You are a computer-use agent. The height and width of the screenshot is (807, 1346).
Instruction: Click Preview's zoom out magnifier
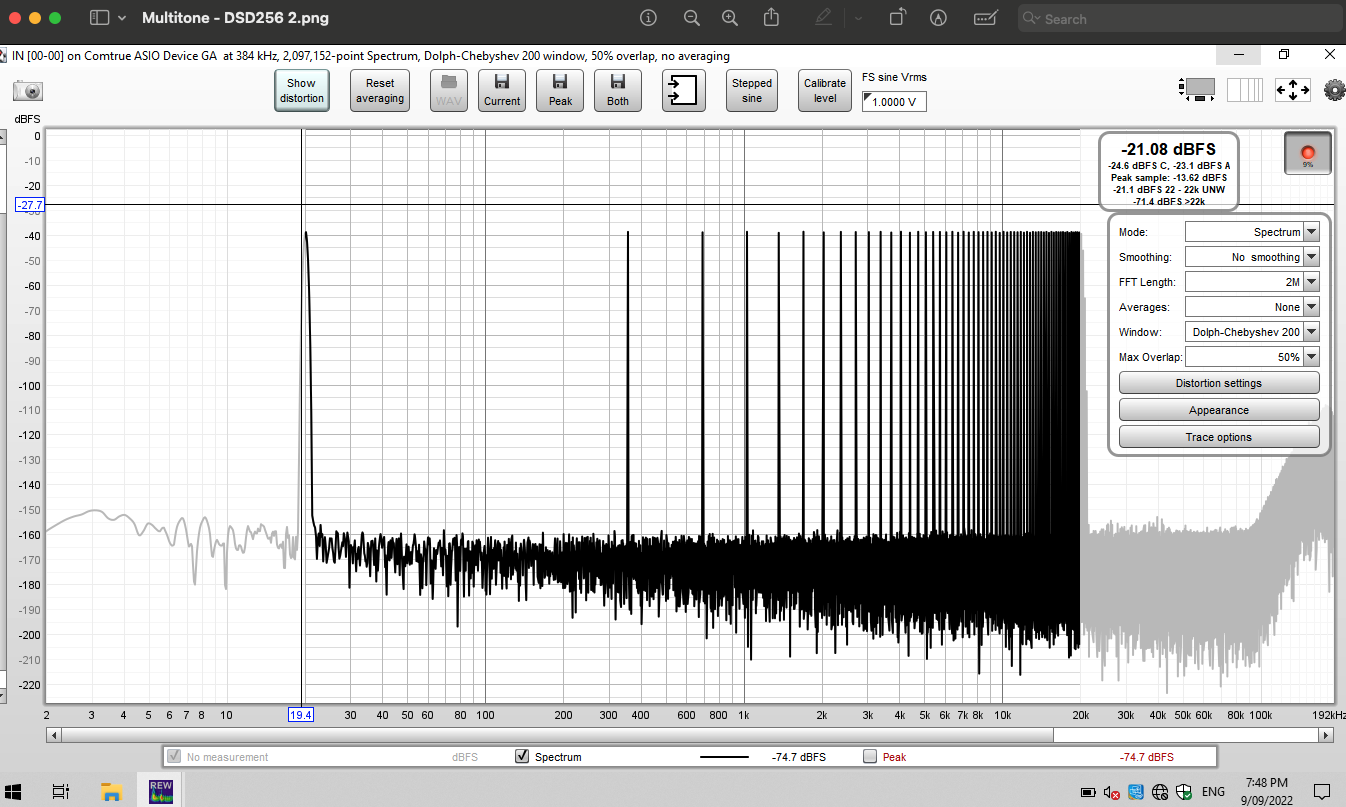pos(691,18)
